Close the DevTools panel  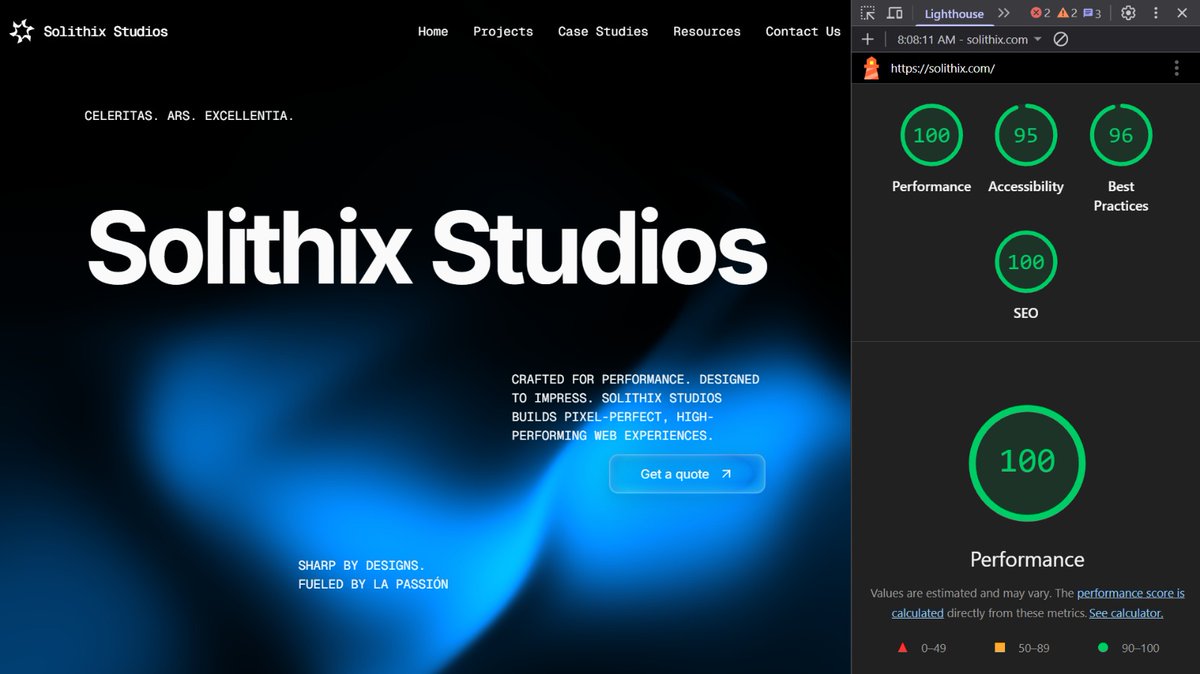tap(1183, 13)
